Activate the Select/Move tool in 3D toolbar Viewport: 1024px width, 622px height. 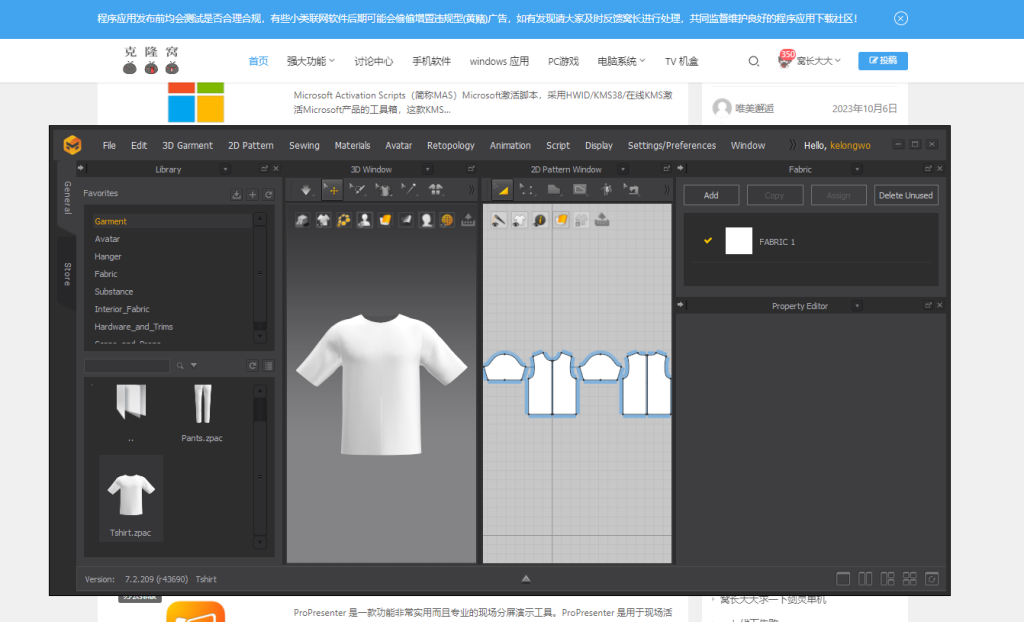[332, 190]
